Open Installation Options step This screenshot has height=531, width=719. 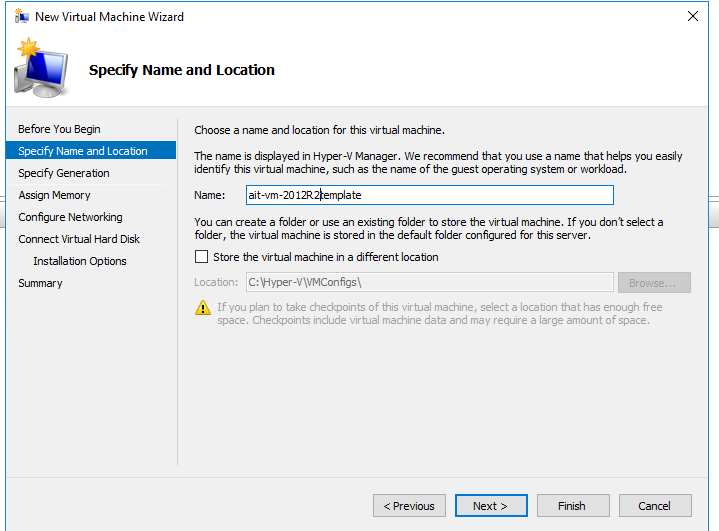80,261
